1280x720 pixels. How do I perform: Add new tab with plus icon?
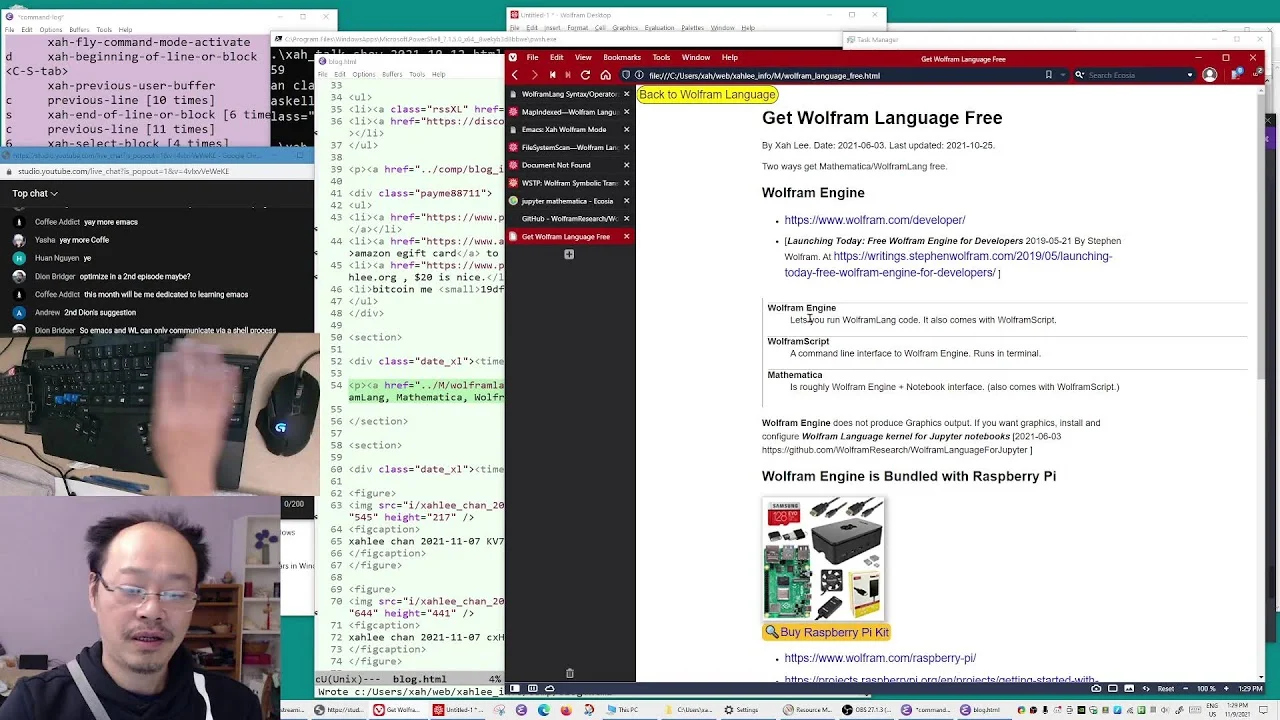point(569,254)
